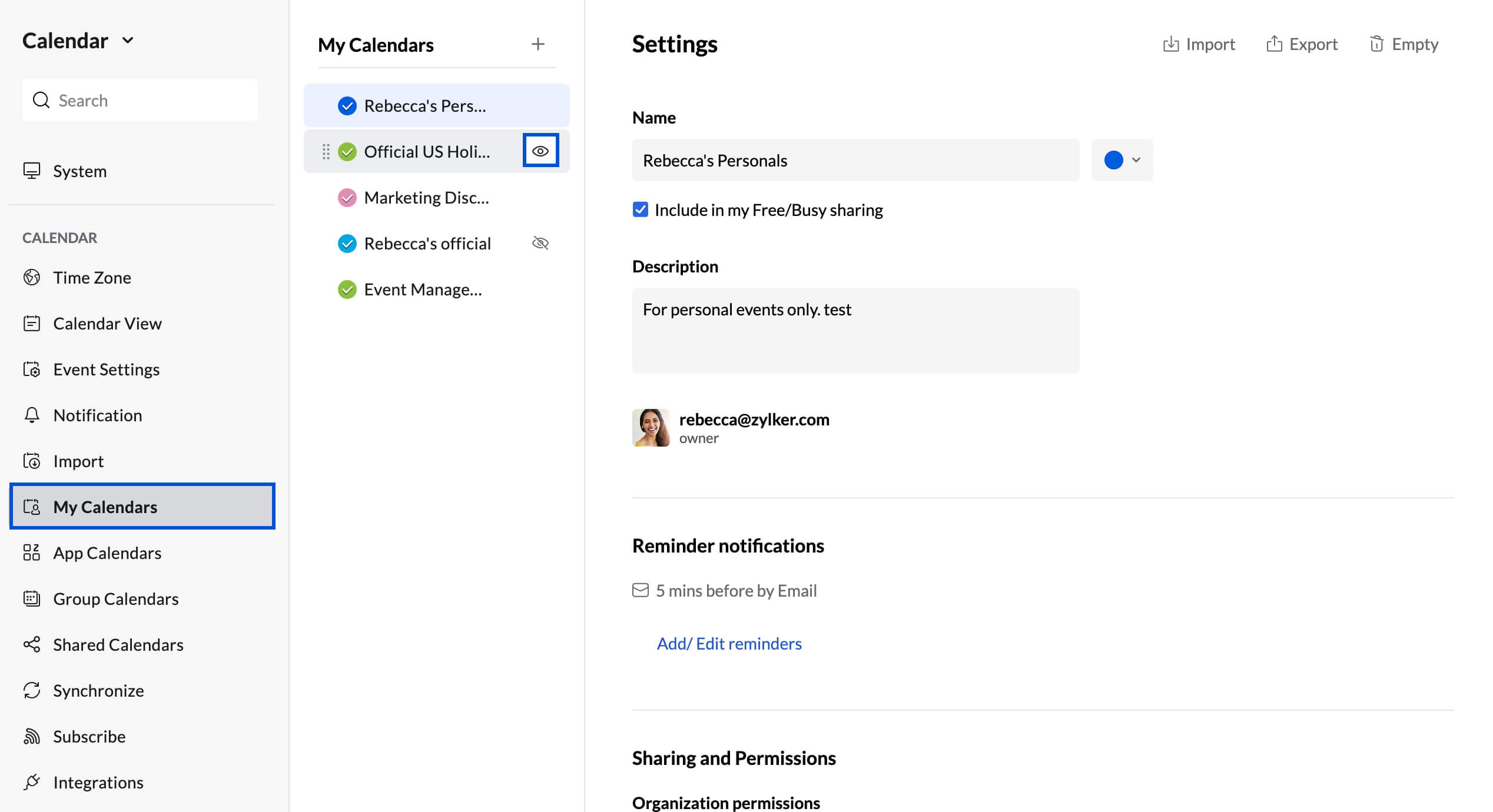1493x812 pixels.
Task: Click the plus icon to add calendar
Action: click(538, 44)
